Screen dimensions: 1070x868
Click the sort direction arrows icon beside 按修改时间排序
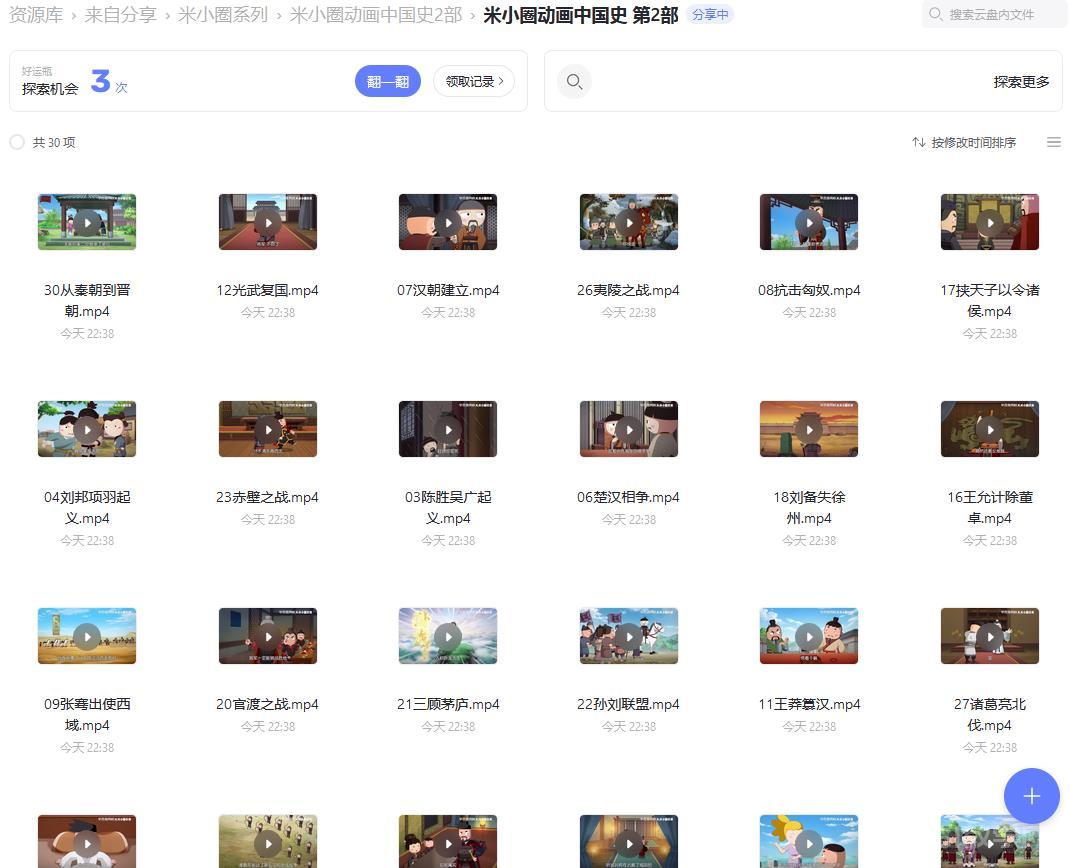tap(920, 142)
